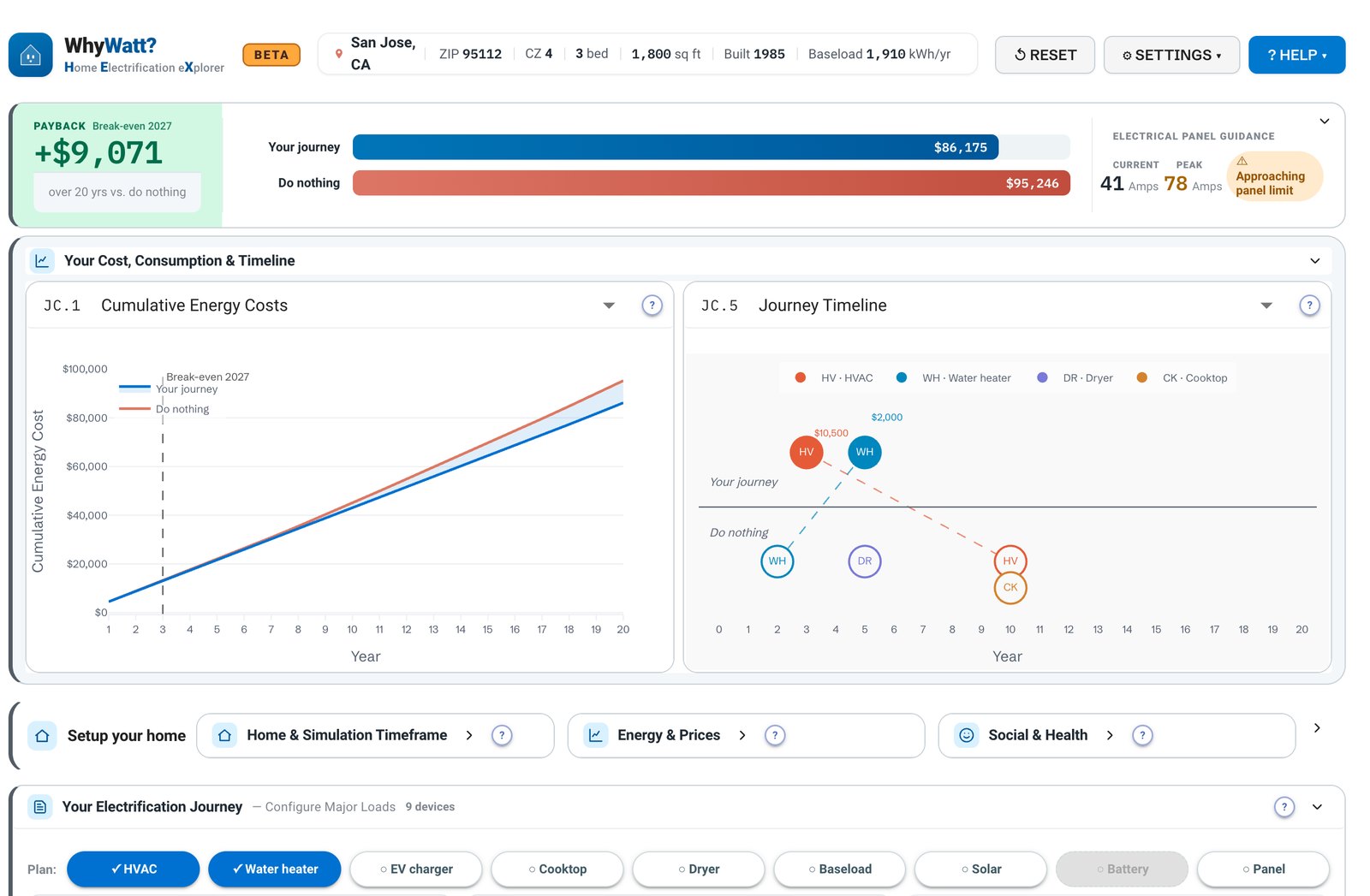Image resolution: width=1370 pixels, height=896 pixels.
Task: Deselect Water heater in the plan
Action: tap(275, 869)
